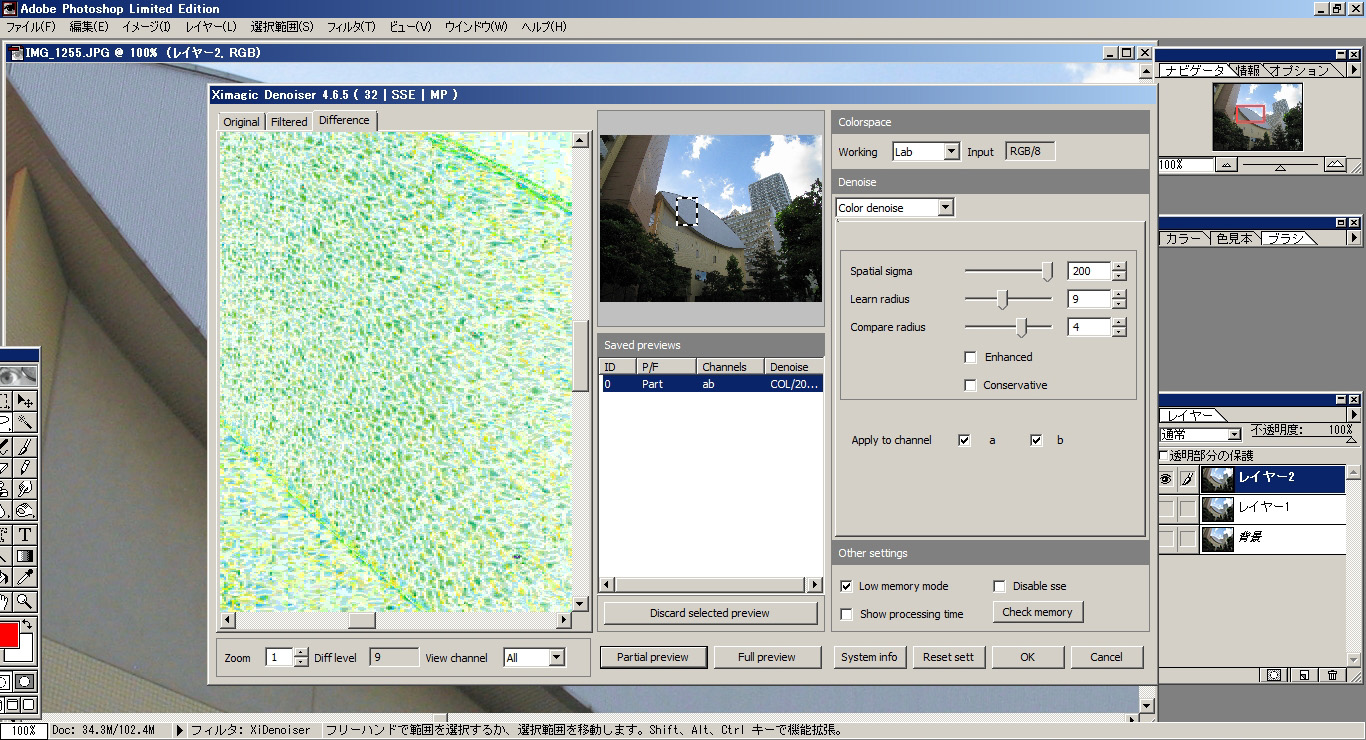Select the Rubber Stamp tool
Screen dimensions: 1366x740
5,488
